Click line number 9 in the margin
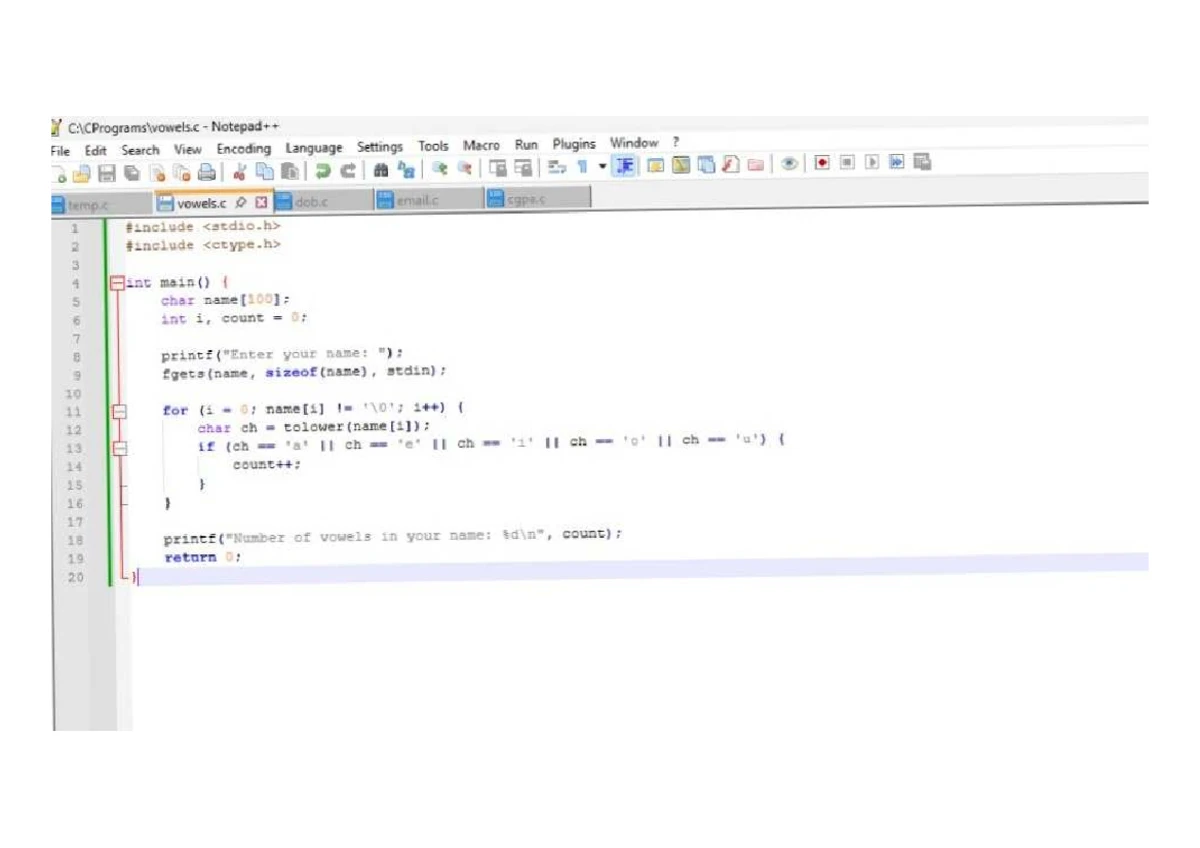 coord(76,374)
